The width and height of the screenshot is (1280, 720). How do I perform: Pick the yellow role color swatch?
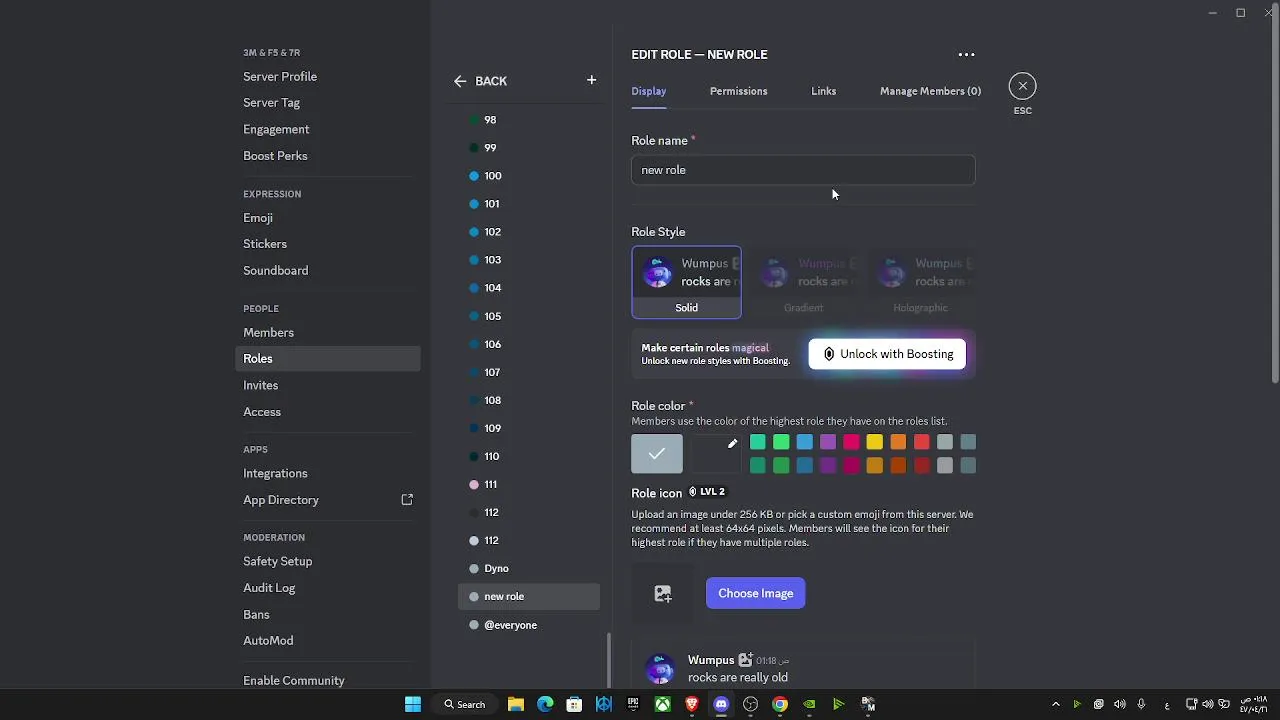click(874, 442)
